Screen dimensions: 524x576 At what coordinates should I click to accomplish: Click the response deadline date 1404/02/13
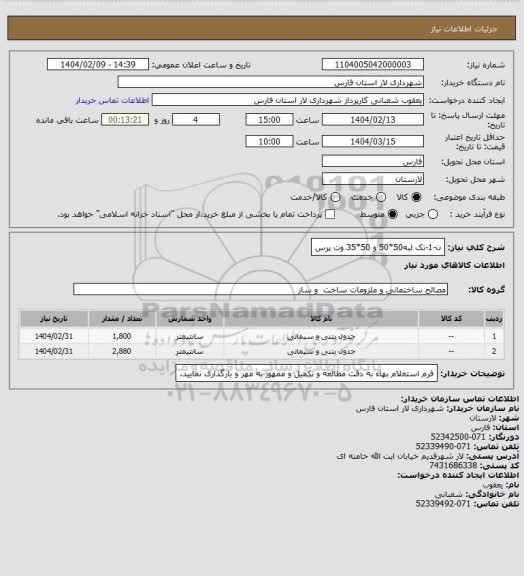click(373, 120)
